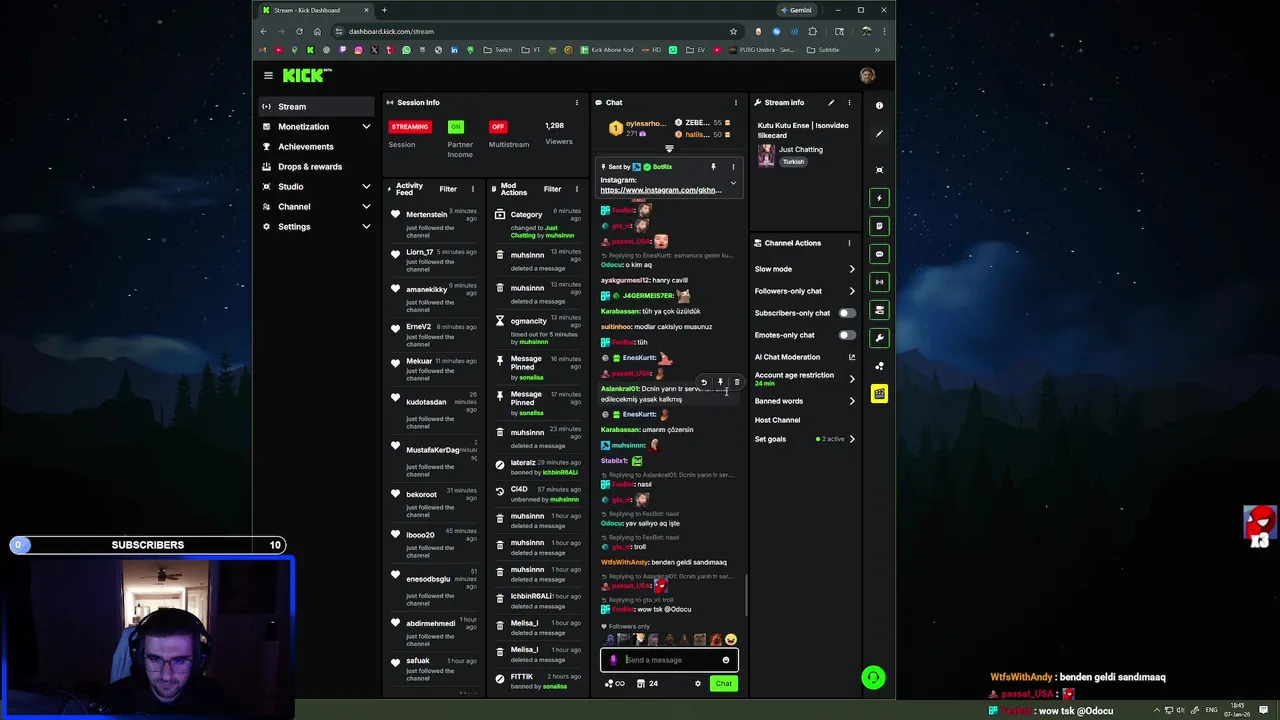1280x720 pixels.
Task: Open pinned message three-dot options
Action: [733, 167]
